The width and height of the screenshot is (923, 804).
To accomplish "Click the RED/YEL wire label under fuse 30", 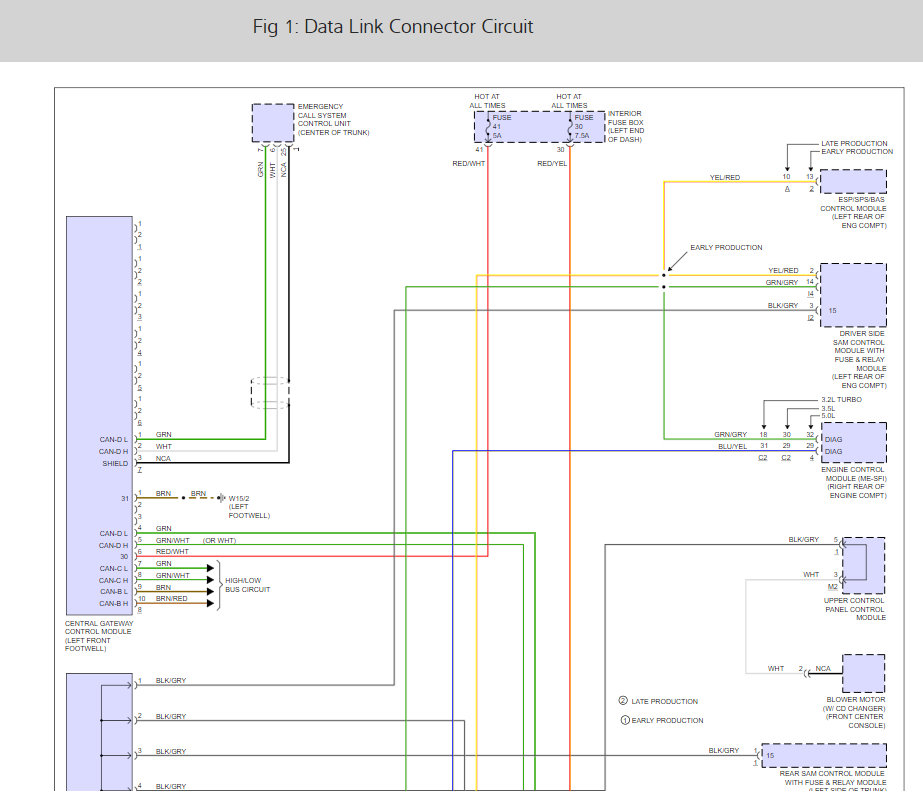I will tap(552, 163).
